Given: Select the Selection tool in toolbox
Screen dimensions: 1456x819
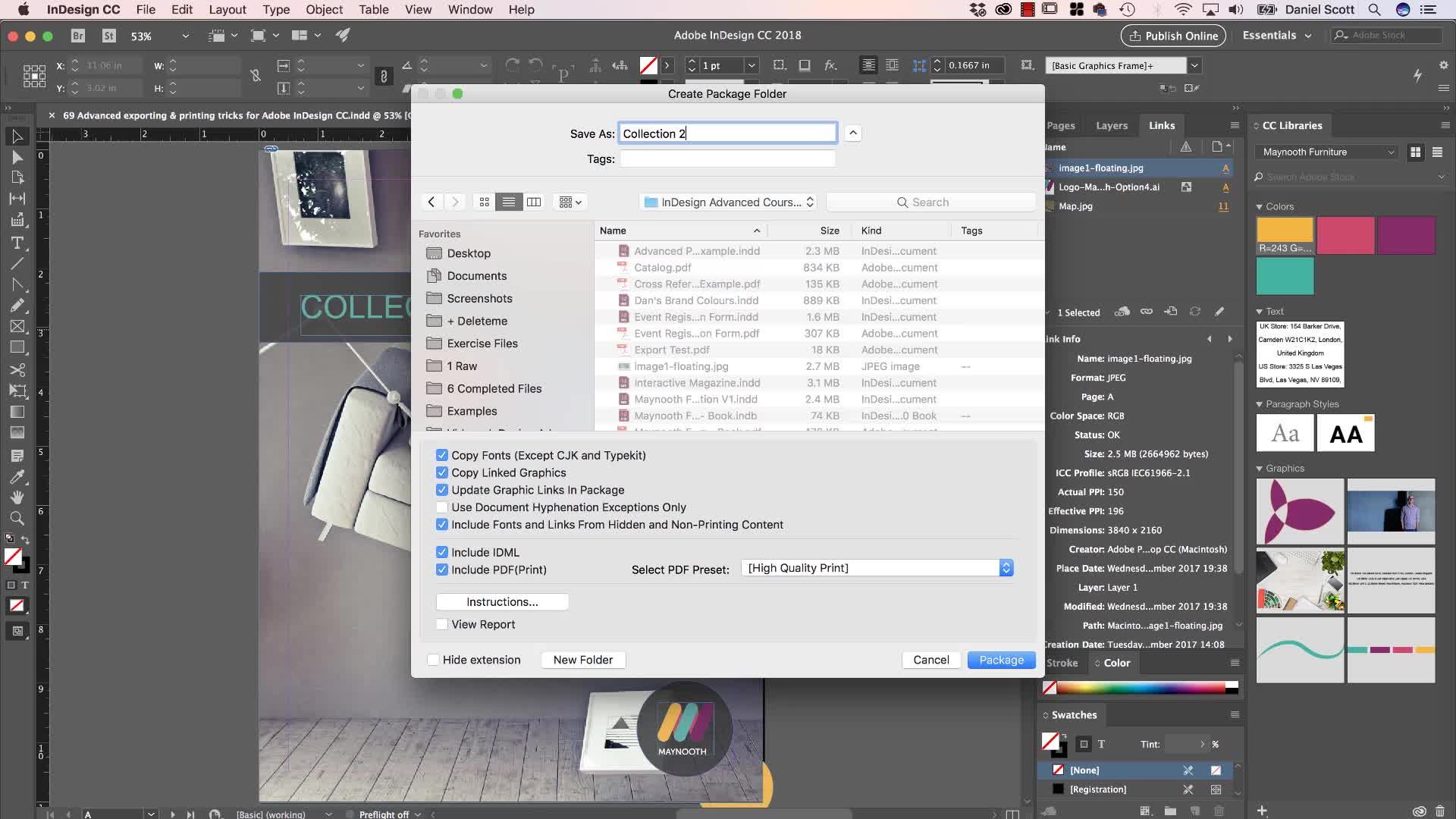Looking at the screenshot, I should click(17, 136).
